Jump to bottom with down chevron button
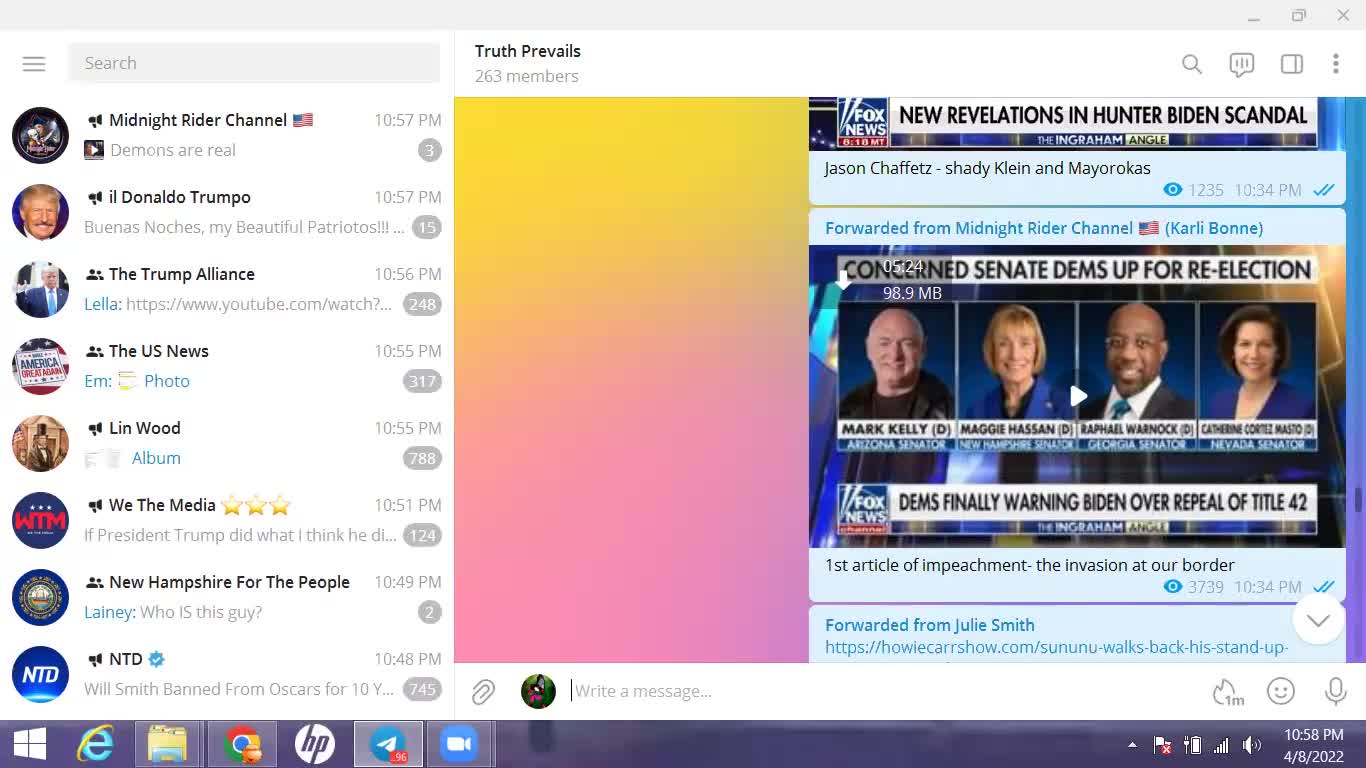Viewport: 1366px width, 768px height. point(1318,620)
